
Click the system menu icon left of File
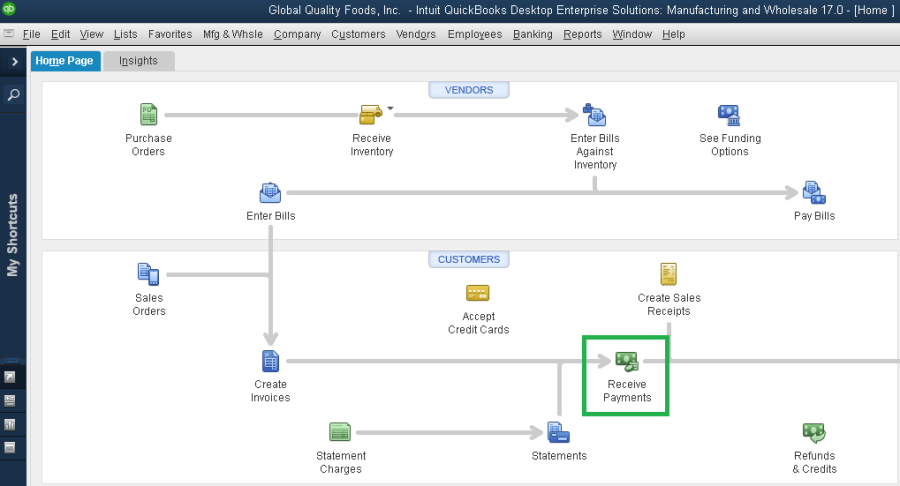(9, 34)
